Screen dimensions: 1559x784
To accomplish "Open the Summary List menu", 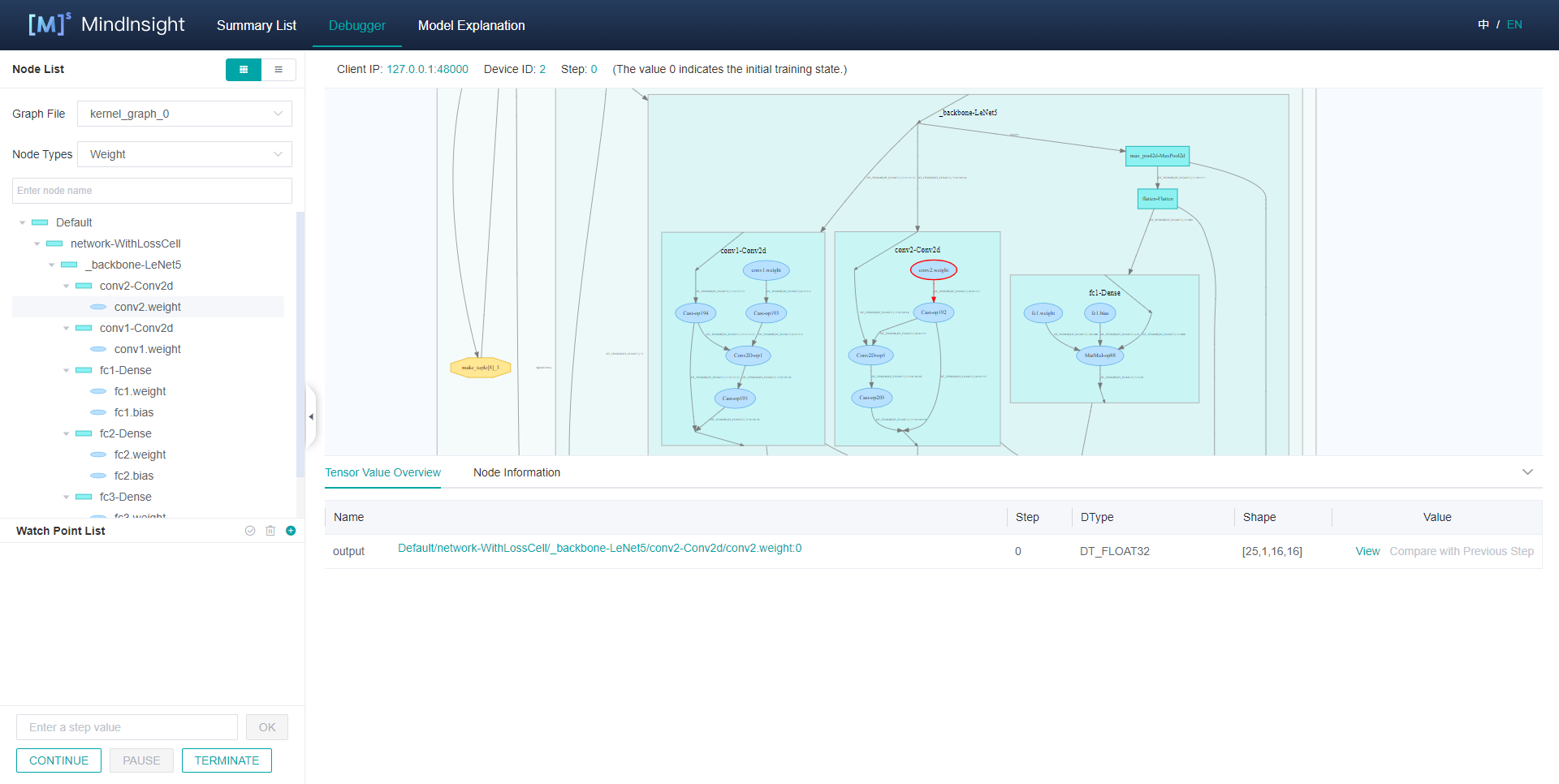I will (256, 25).
